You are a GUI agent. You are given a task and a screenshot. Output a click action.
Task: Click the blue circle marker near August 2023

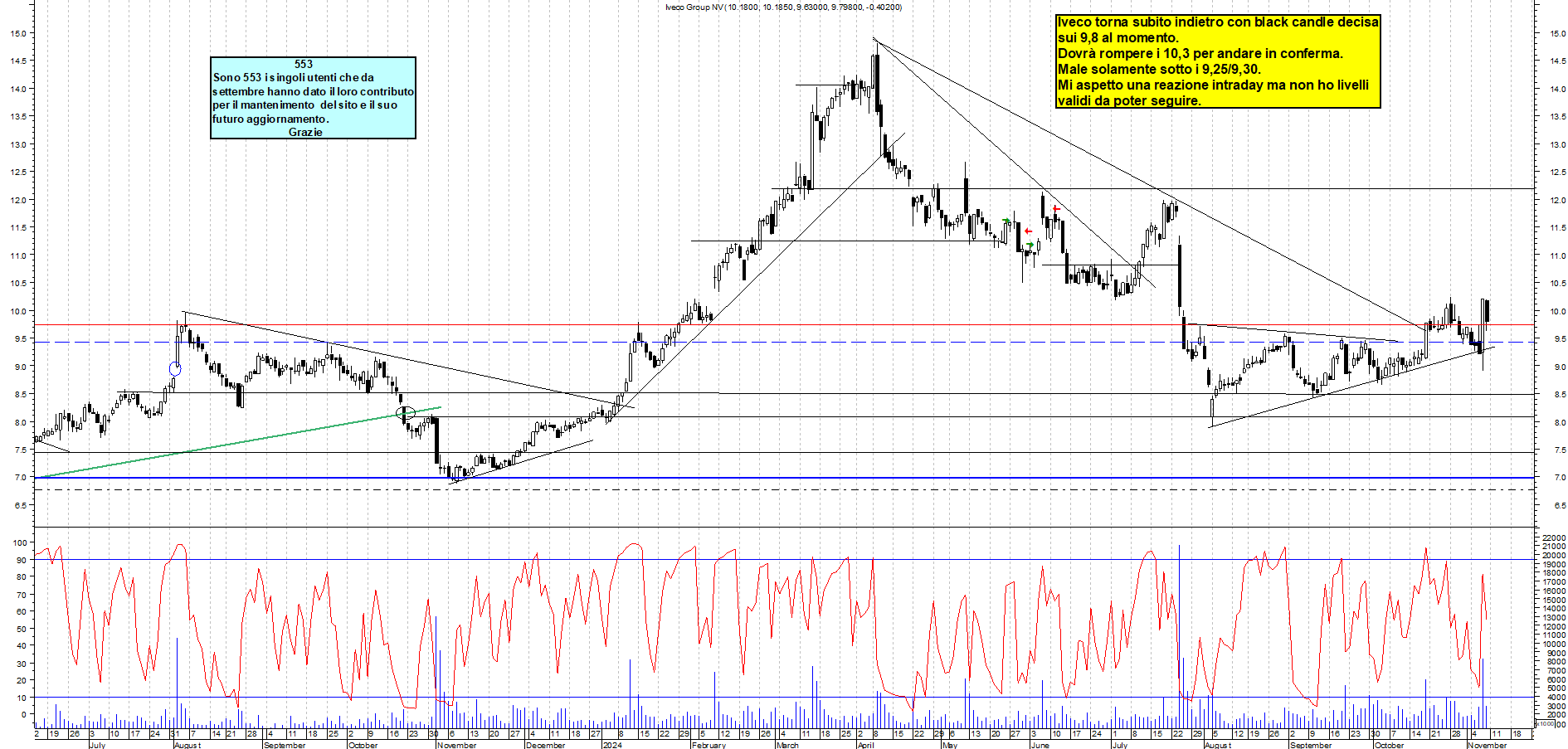[175, 368]
